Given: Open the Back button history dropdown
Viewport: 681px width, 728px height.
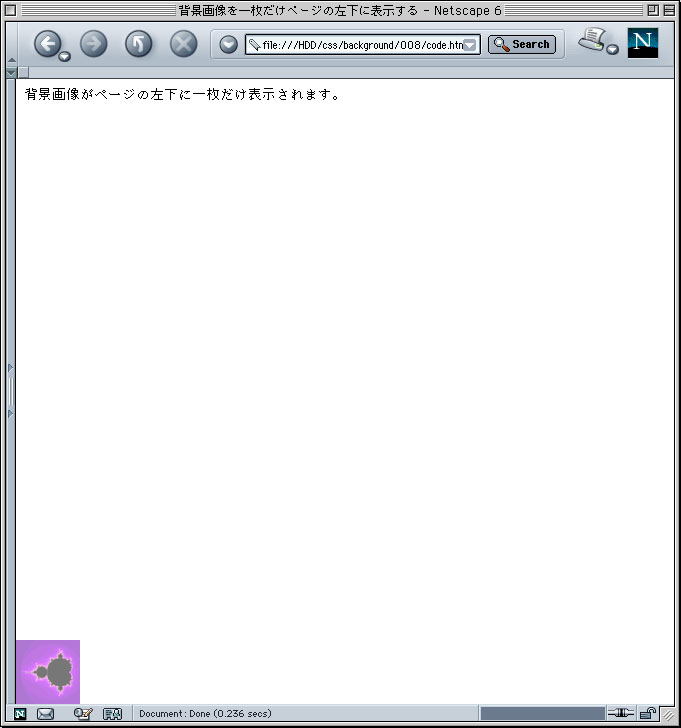Looking at the screenshot, I should point(65,57).
